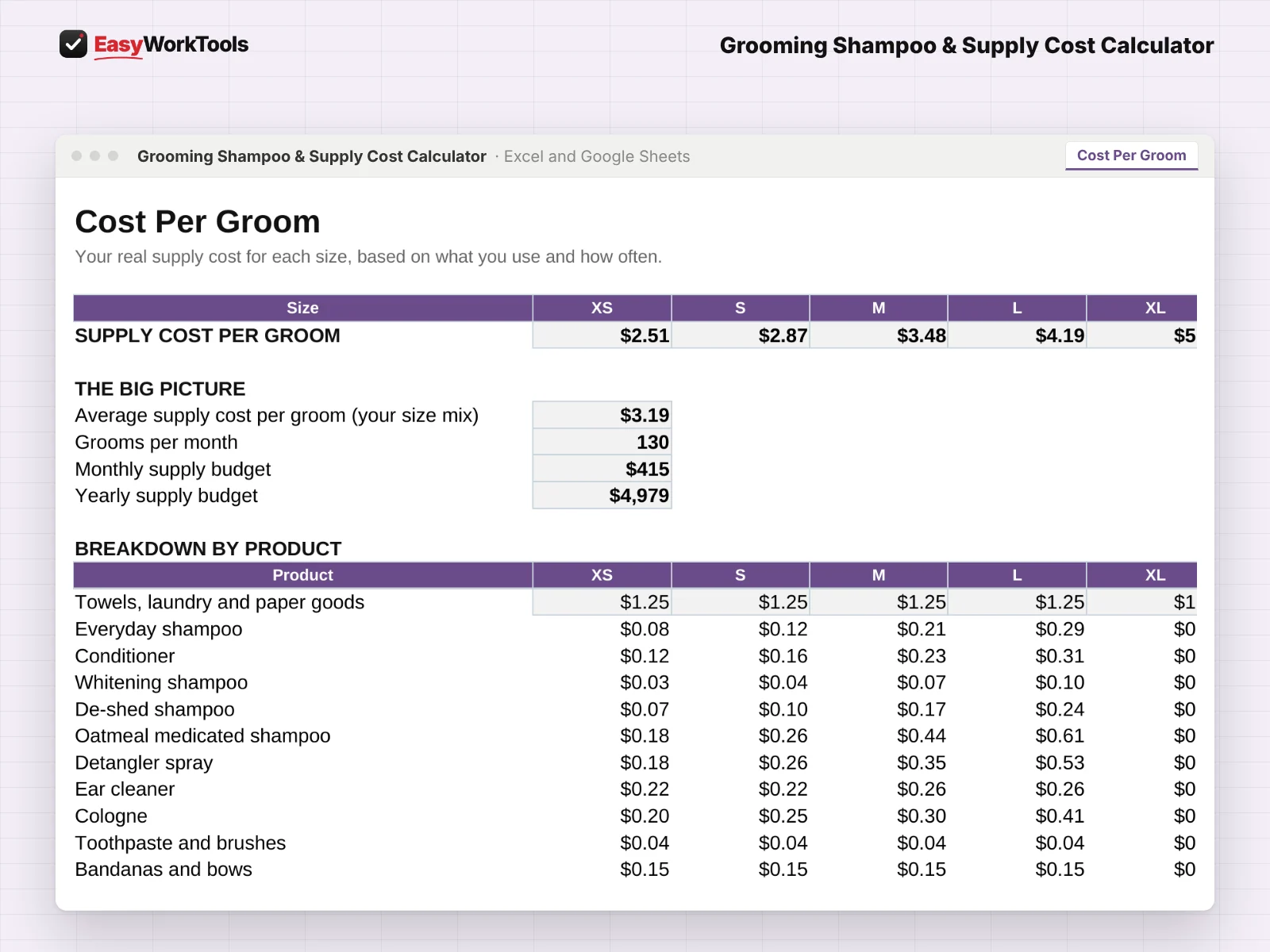Open the Cost Per Groom tab
The image size is (1270, 952).
1131,155
